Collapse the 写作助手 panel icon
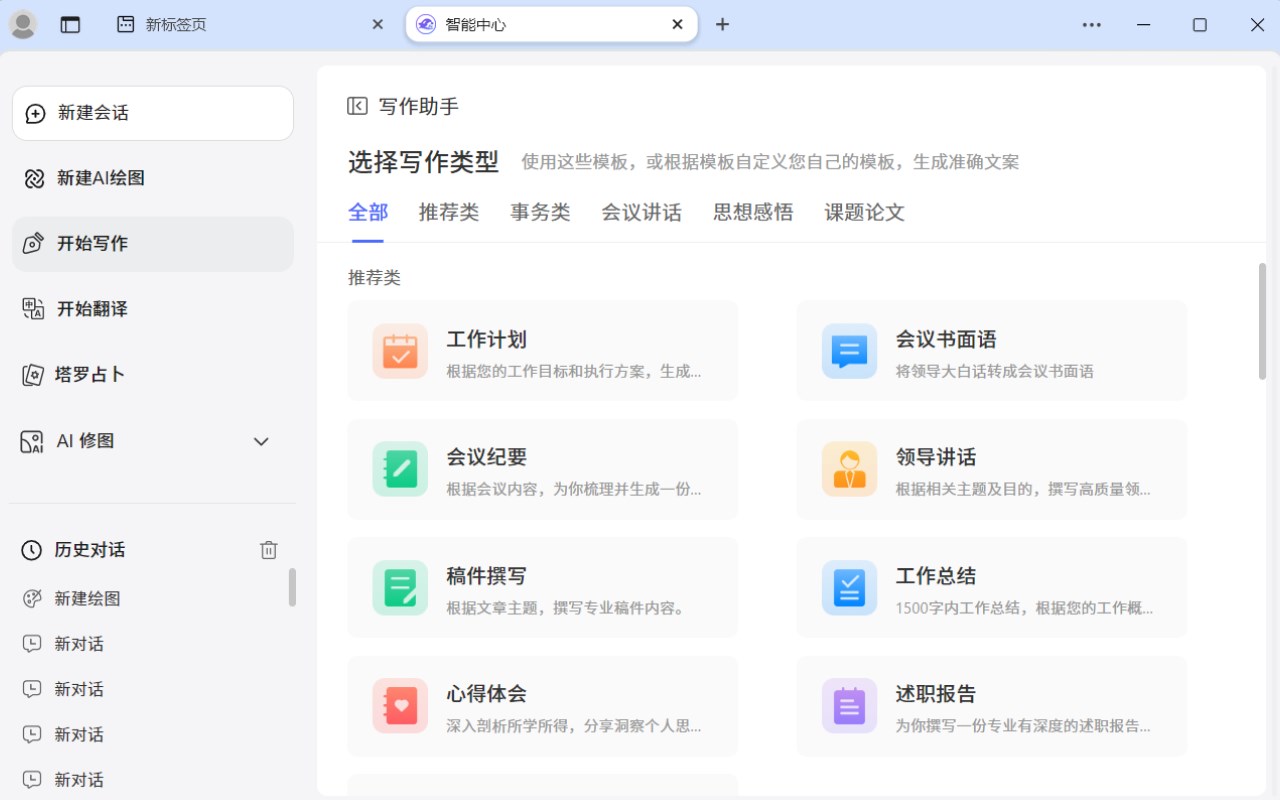This screenshot has height=800, width=1280. pos(357,106)
